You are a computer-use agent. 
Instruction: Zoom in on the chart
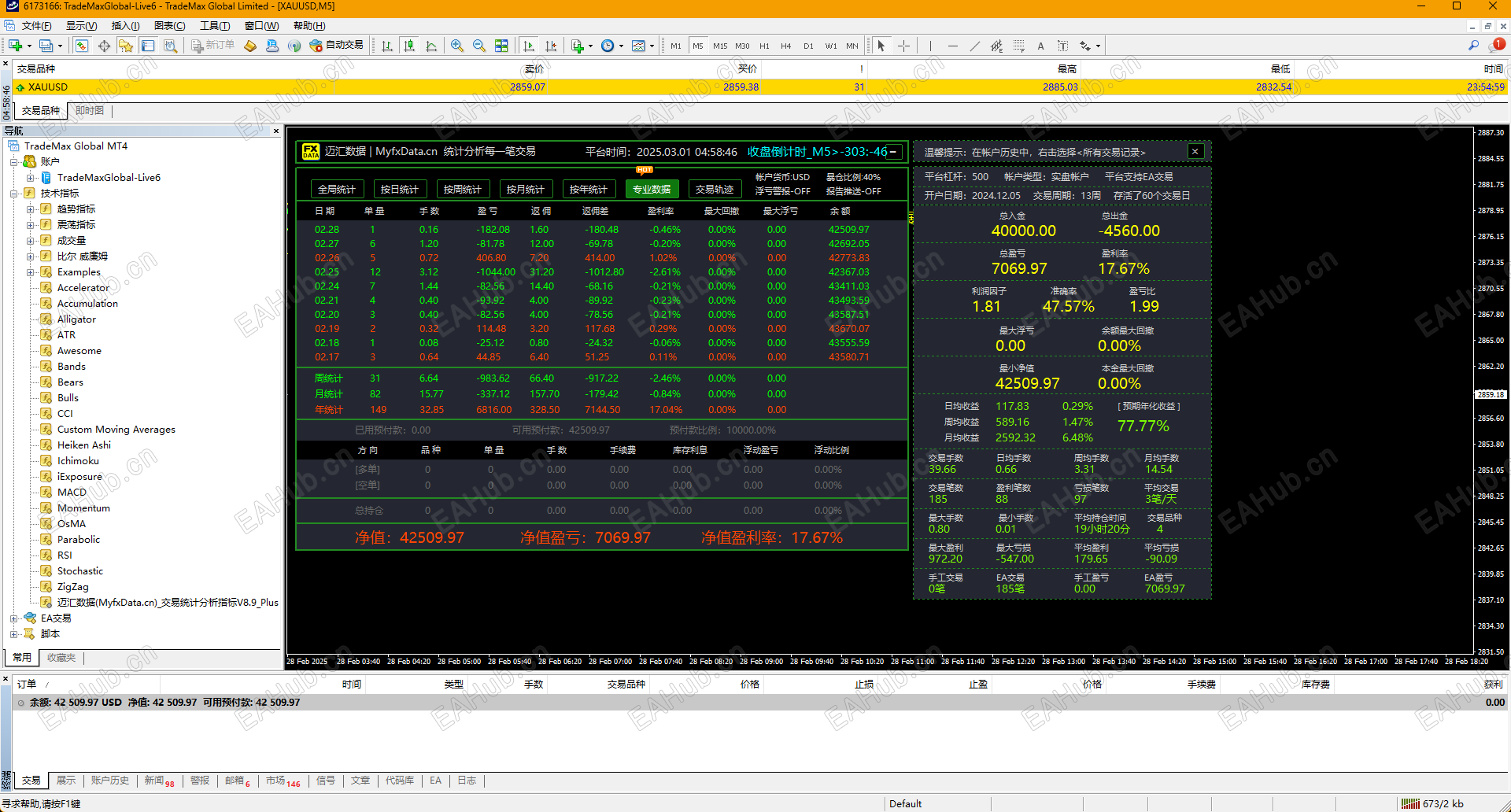coord(457,46)
